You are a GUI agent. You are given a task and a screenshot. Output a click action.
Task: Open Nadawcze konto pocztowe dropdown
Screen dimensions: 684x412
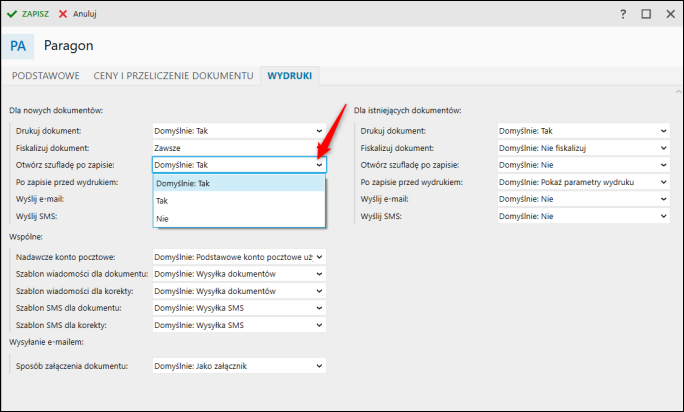[239, 257]
